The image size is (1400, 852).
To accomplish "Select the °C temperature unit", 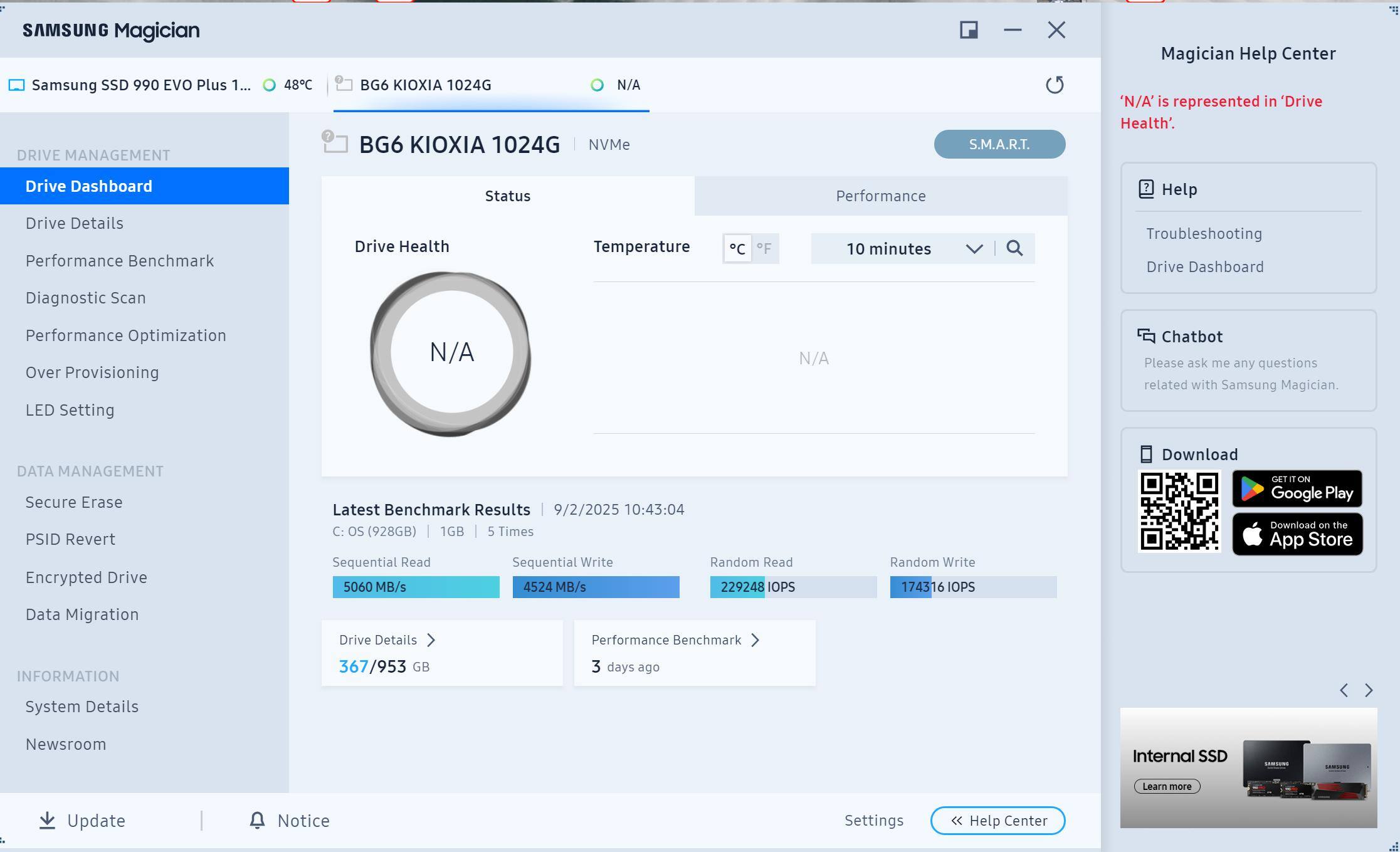I will pos(737,249).
